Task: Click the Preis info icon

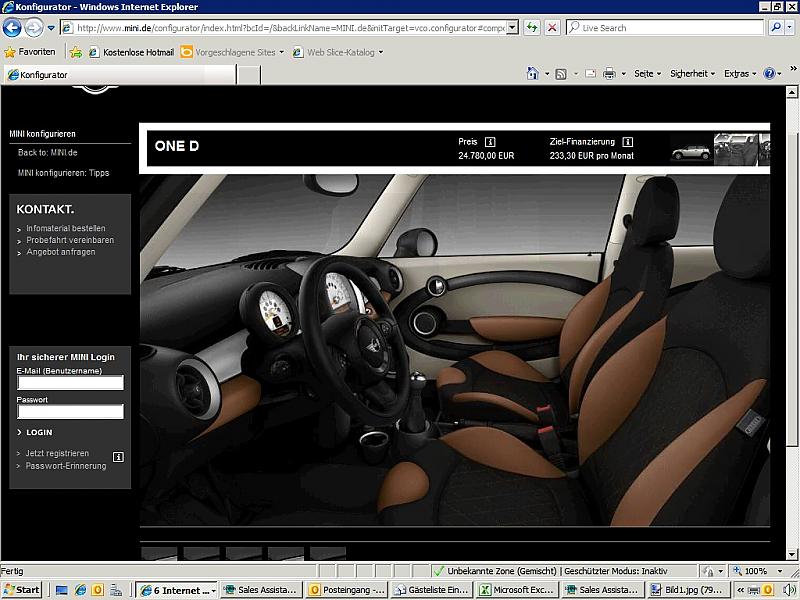Action: pos(490,142)
